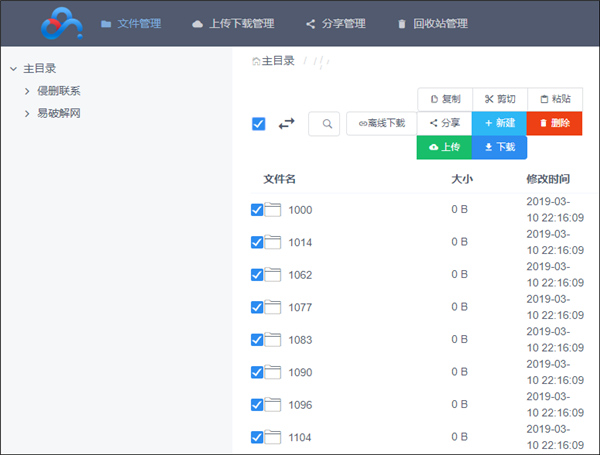Uncheck the checkbox for folder 1014
This screenshot has height=455, width=600.
(257, 242)
